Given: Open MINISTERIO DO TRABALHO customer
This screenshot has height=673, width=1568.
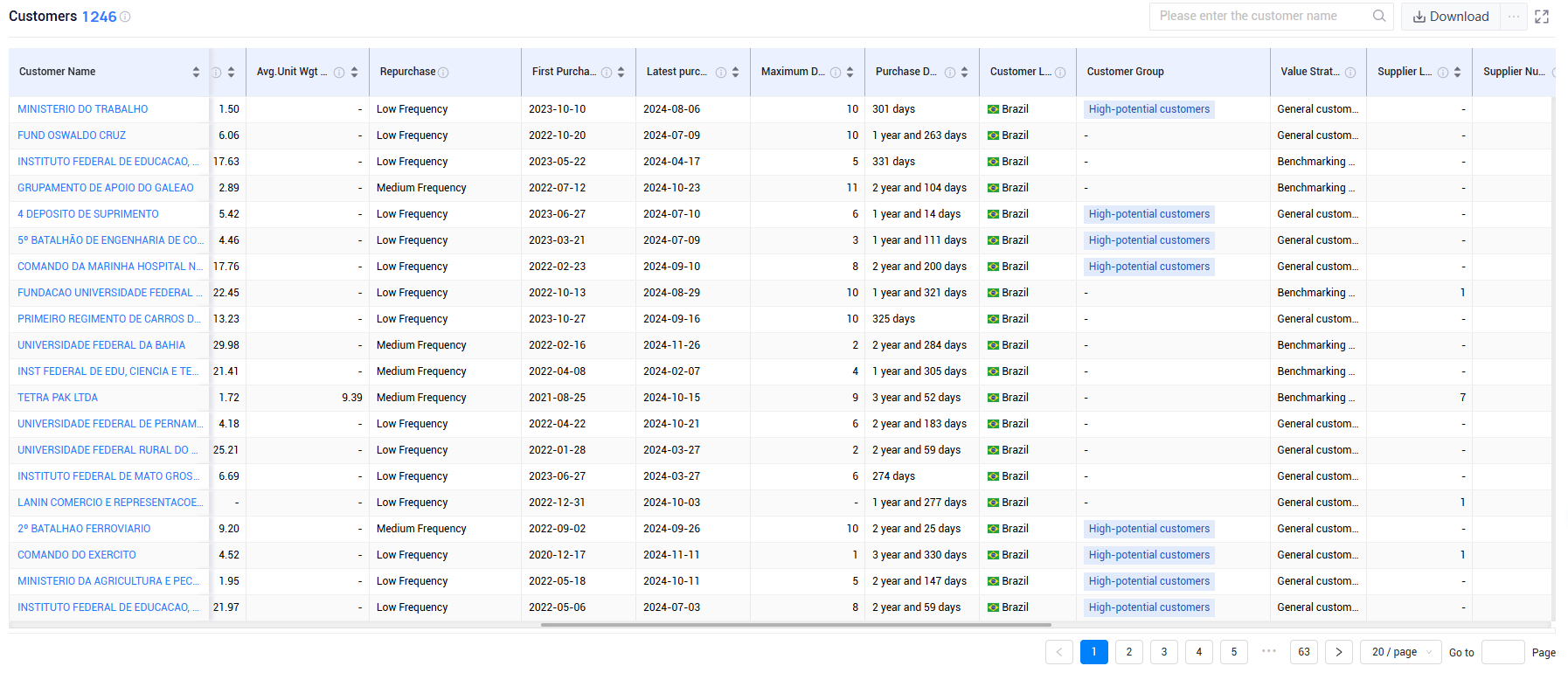Looking at the screenshot, I should [x=83, y=109].
